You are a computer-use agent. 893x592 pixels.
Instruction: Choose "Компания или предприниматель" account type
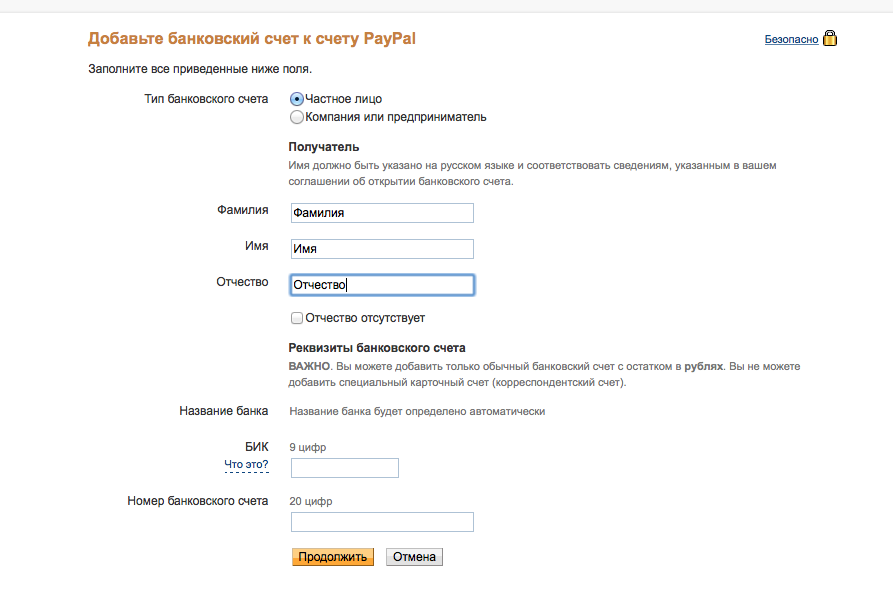tap(297, 117)
